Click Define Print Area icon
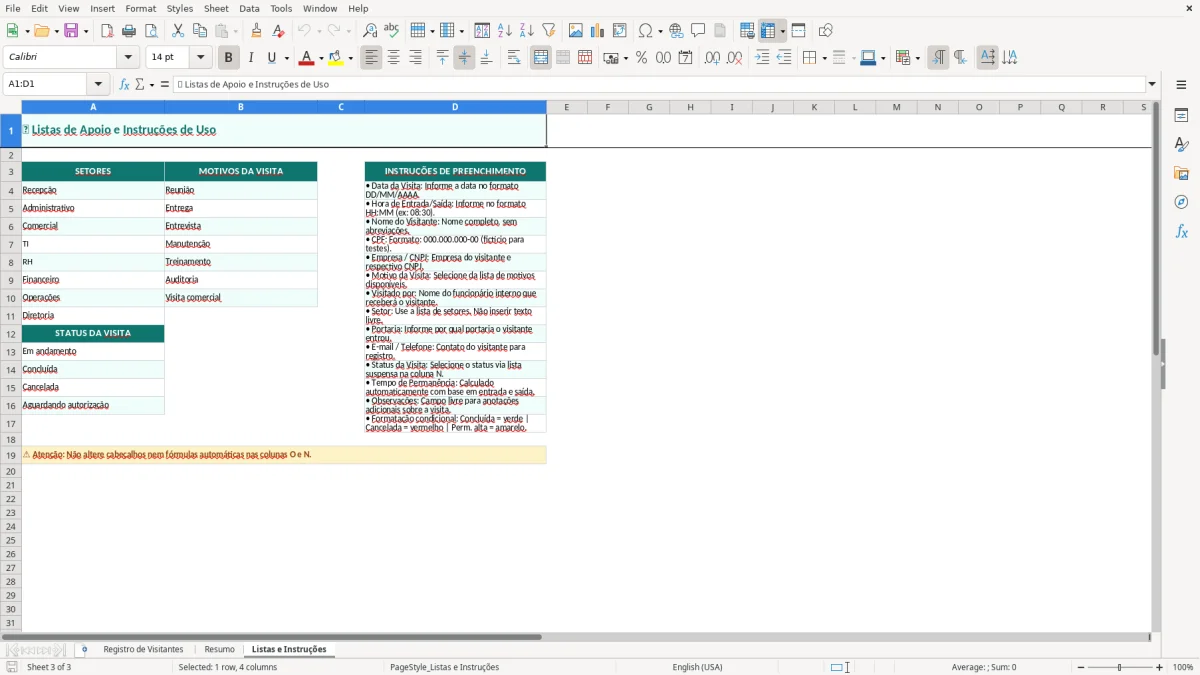Viewport: 1200px width, 675px height. click(747, 31)
